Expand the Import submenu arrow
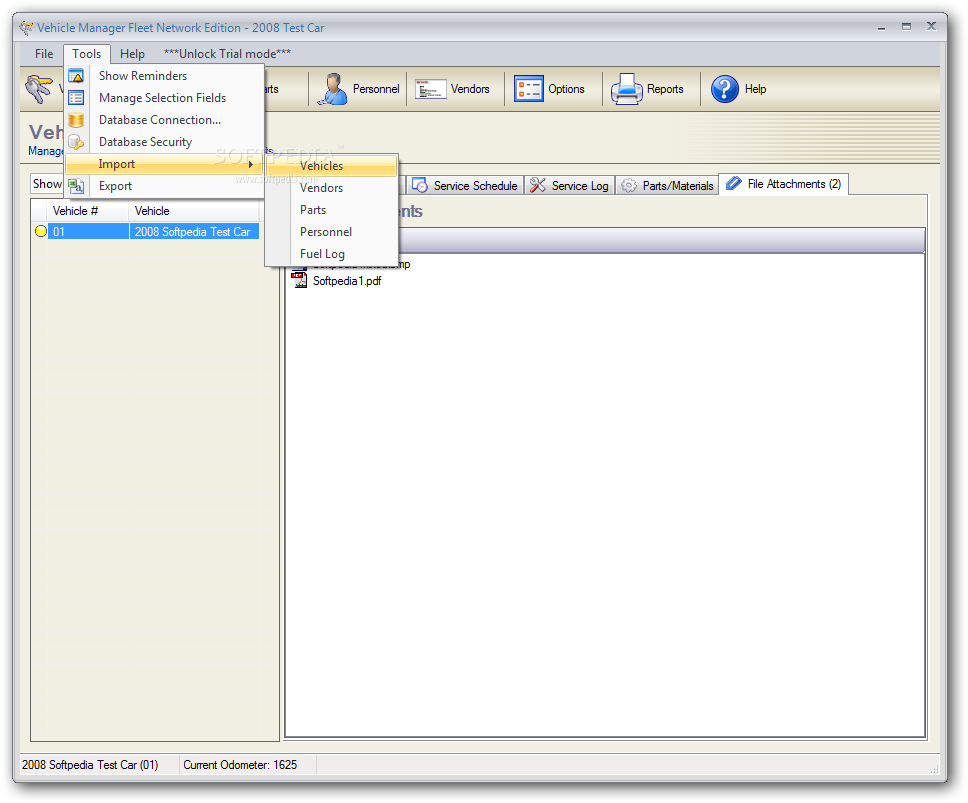968x803 pixels. tap(250, 164)
